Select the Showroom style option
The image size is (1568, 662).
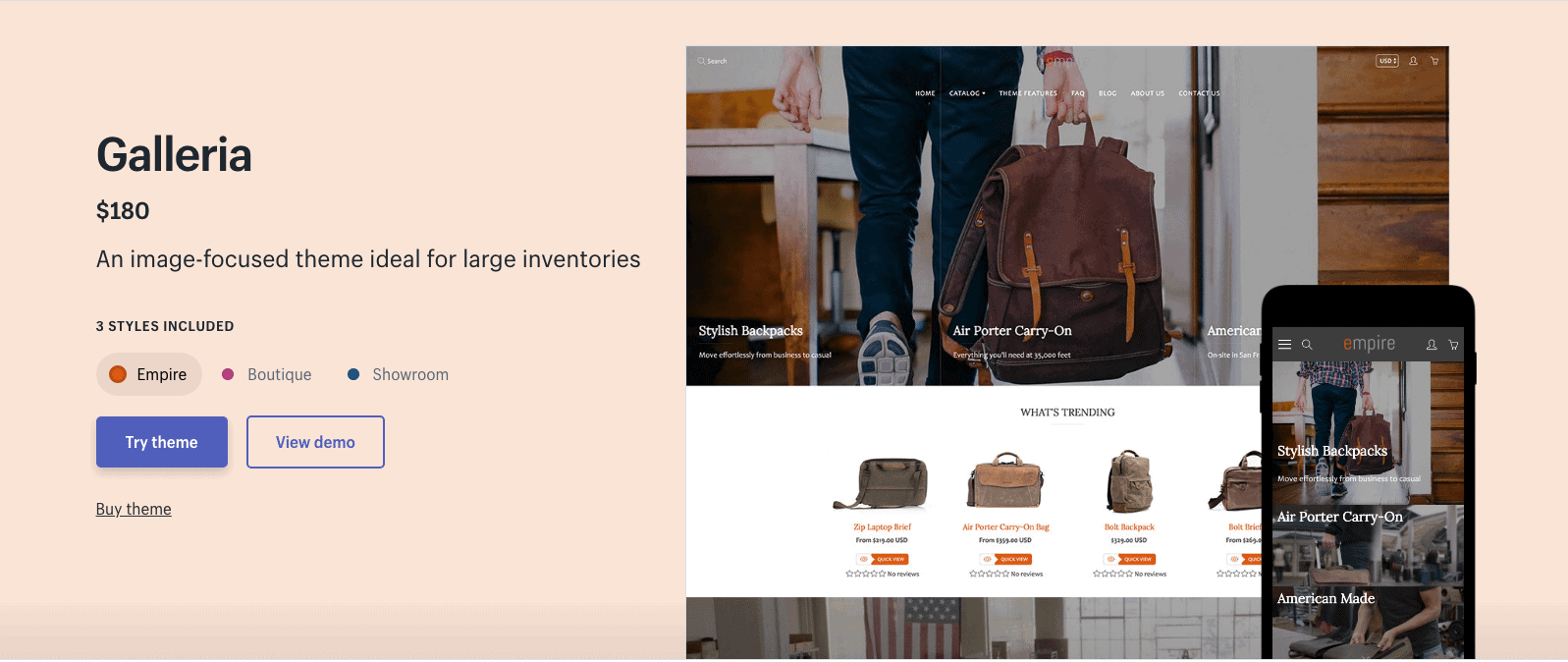click(x=398, y=374)
